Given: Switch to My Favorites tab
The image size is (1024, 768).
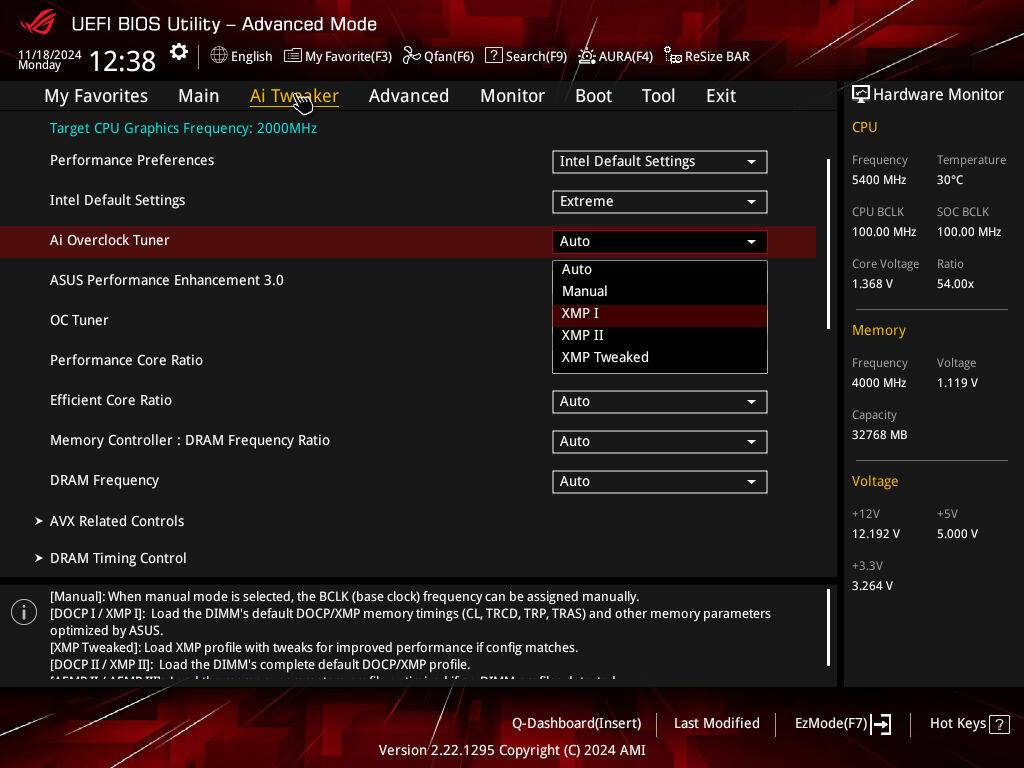Looking at the screenshot, I should [x=96, y=96].
